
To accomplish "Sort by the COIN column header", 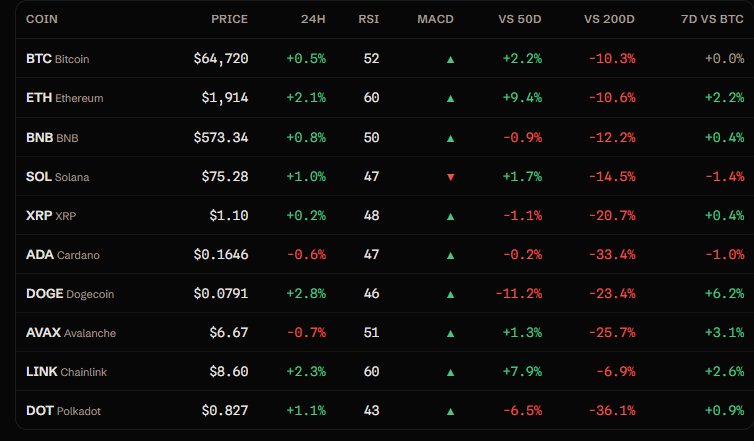I will click(42, 19).
